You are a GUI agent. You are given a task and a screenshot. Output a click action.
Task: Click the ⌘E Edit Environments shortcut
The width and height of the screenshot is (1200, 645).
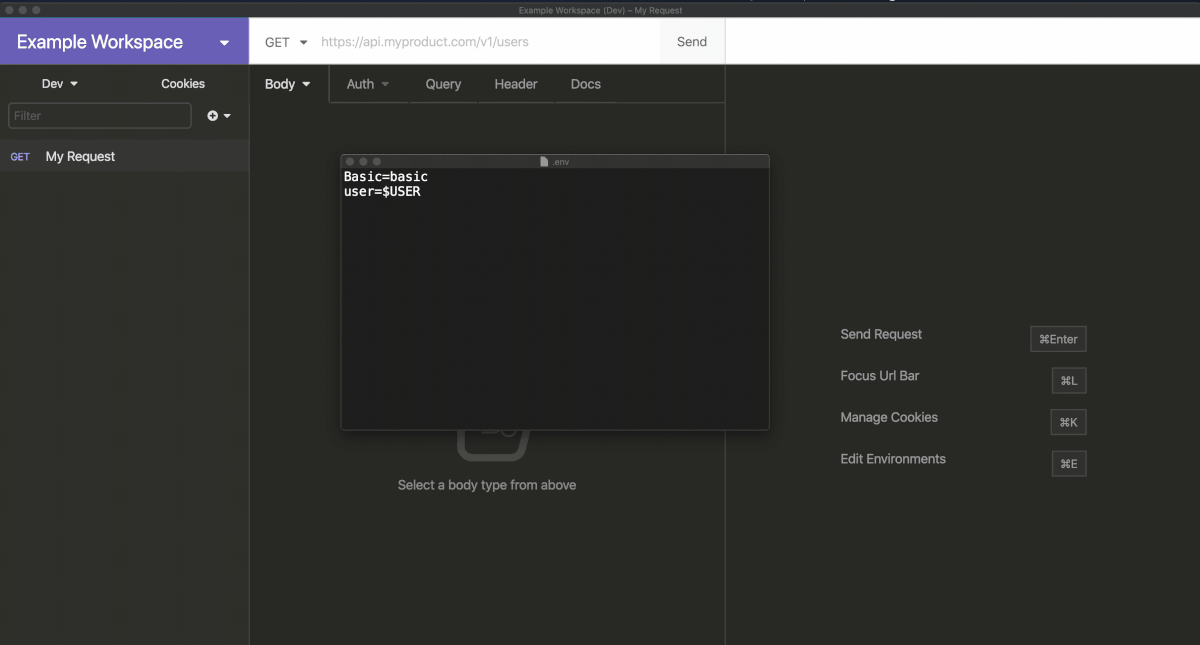click(x=1069, y=464)
